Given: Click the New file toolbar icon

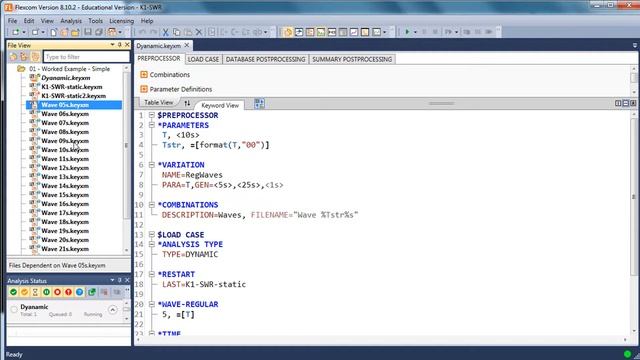Looking at the screenshot, I should (x=54, y=32).
